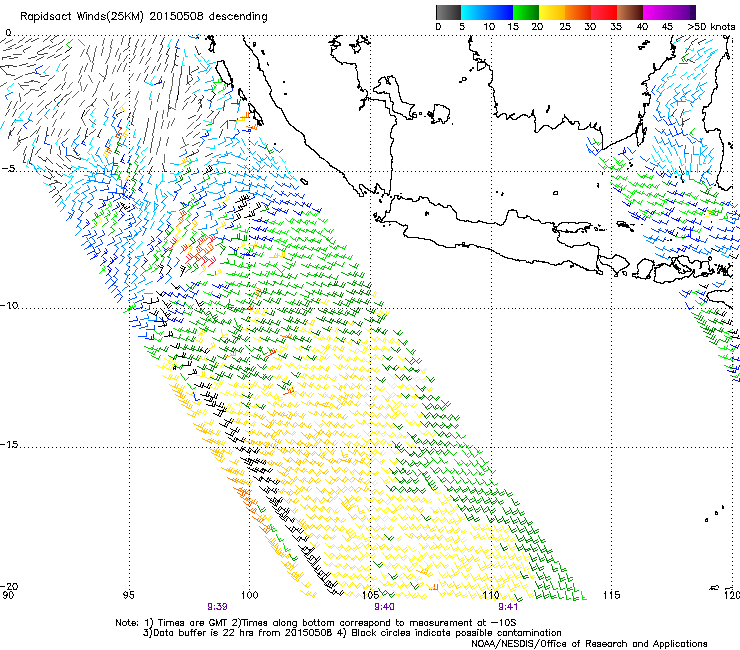This screenshot has height=650, width=740.
Task: Click the legend label '15'
Action: pyautogui.click(x=513, y=27)
